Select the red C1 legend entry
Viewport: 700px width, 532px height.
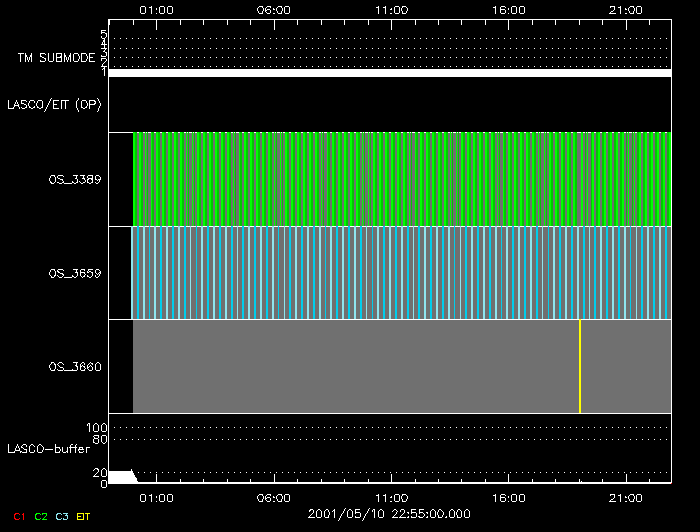(x=18, y=516)
